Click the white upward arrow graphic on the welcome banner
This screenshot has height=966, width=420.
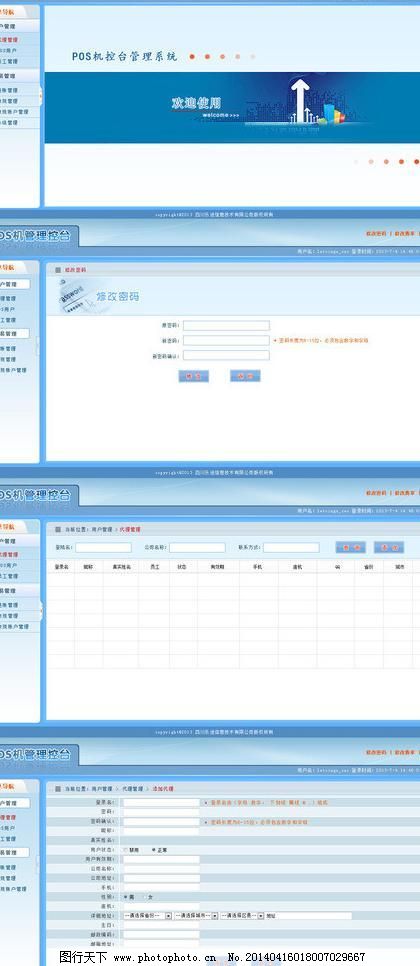[x=300, y=100]
